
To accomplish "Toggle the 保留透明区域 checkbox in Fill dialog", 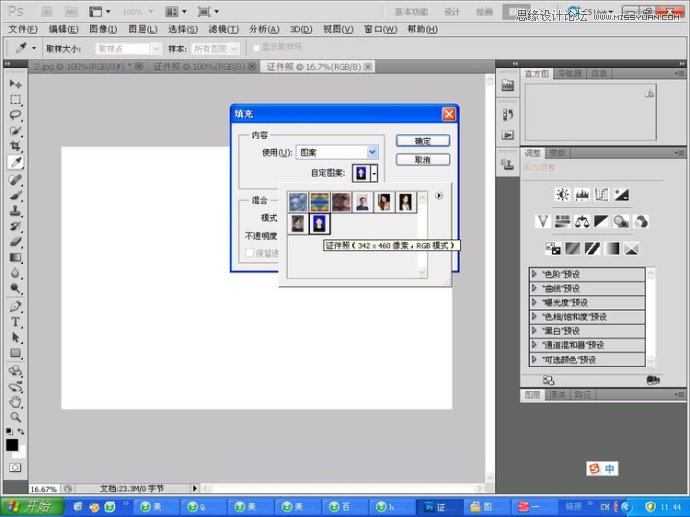I will click(250, 254).
